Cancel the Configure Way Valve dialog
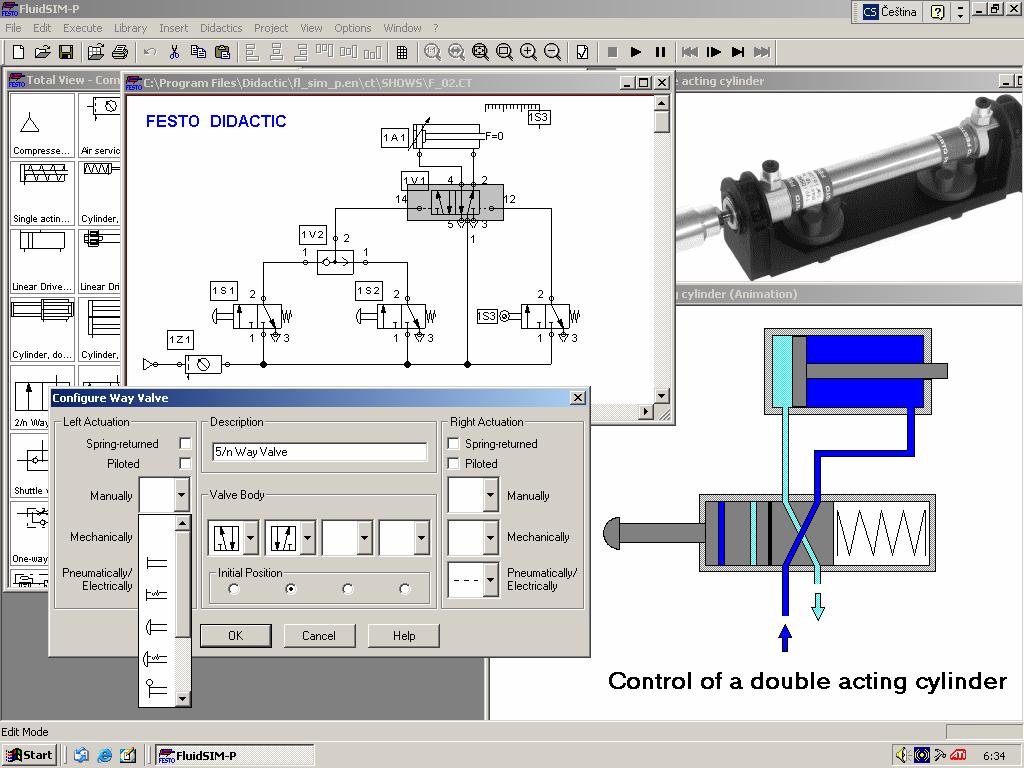The width and height of the screenshot is (1024, 768). pos(319,635)
